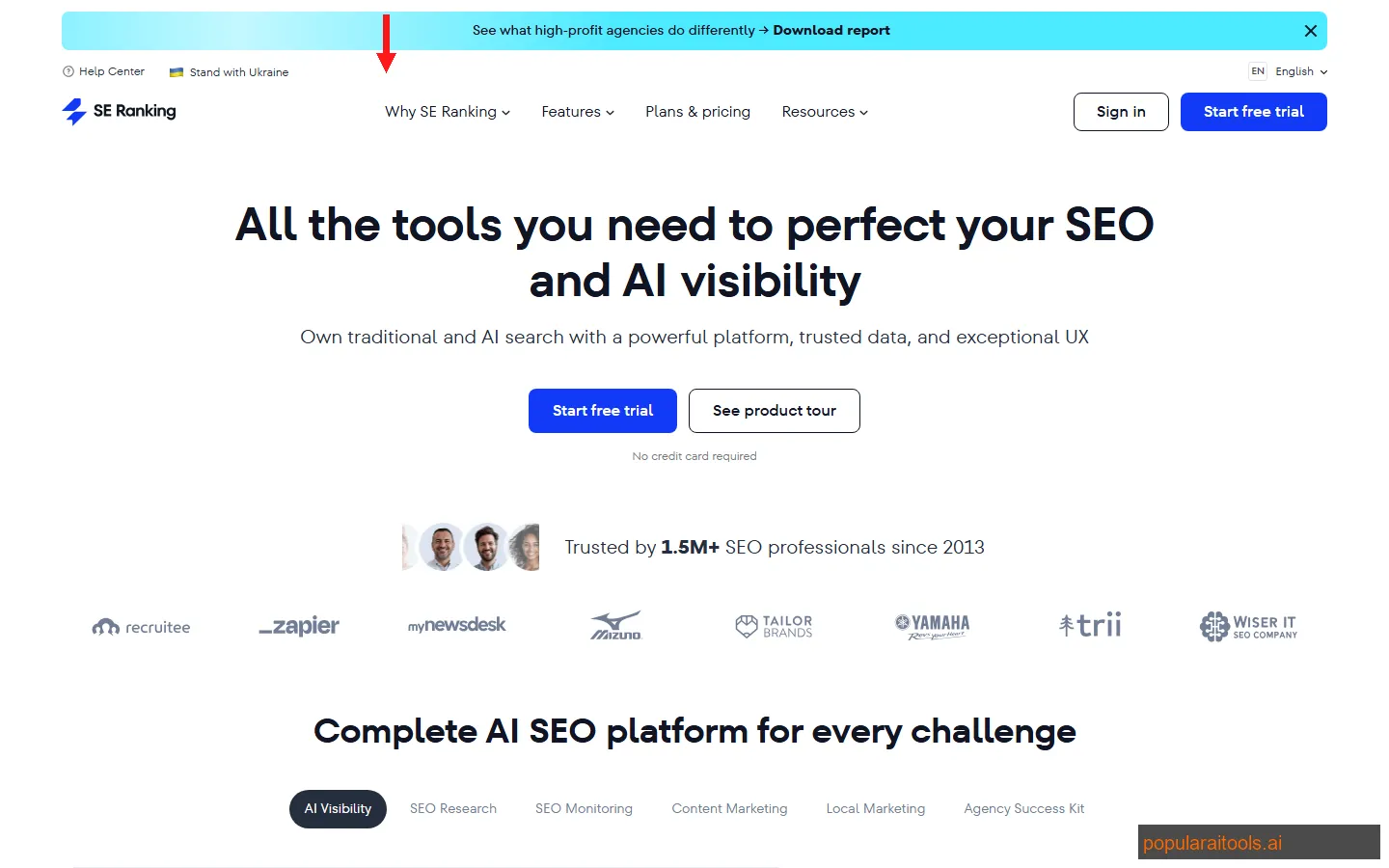This screenshot has width=1389, height=868.
Task: Click the mynewsdesk logo
Action: coord(456,625)
